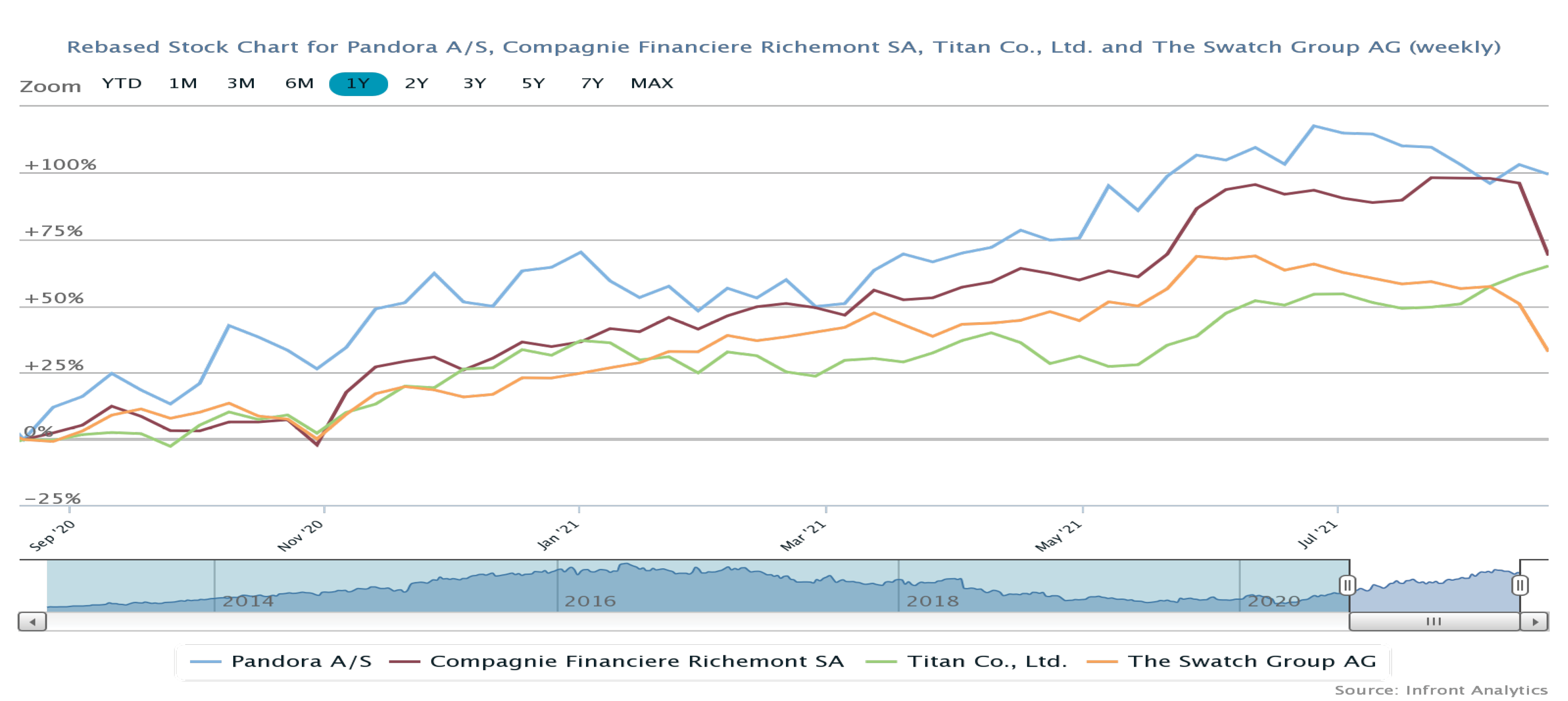Show MAX time range
Screen dimensions: 1568x701
pos(652,84)
